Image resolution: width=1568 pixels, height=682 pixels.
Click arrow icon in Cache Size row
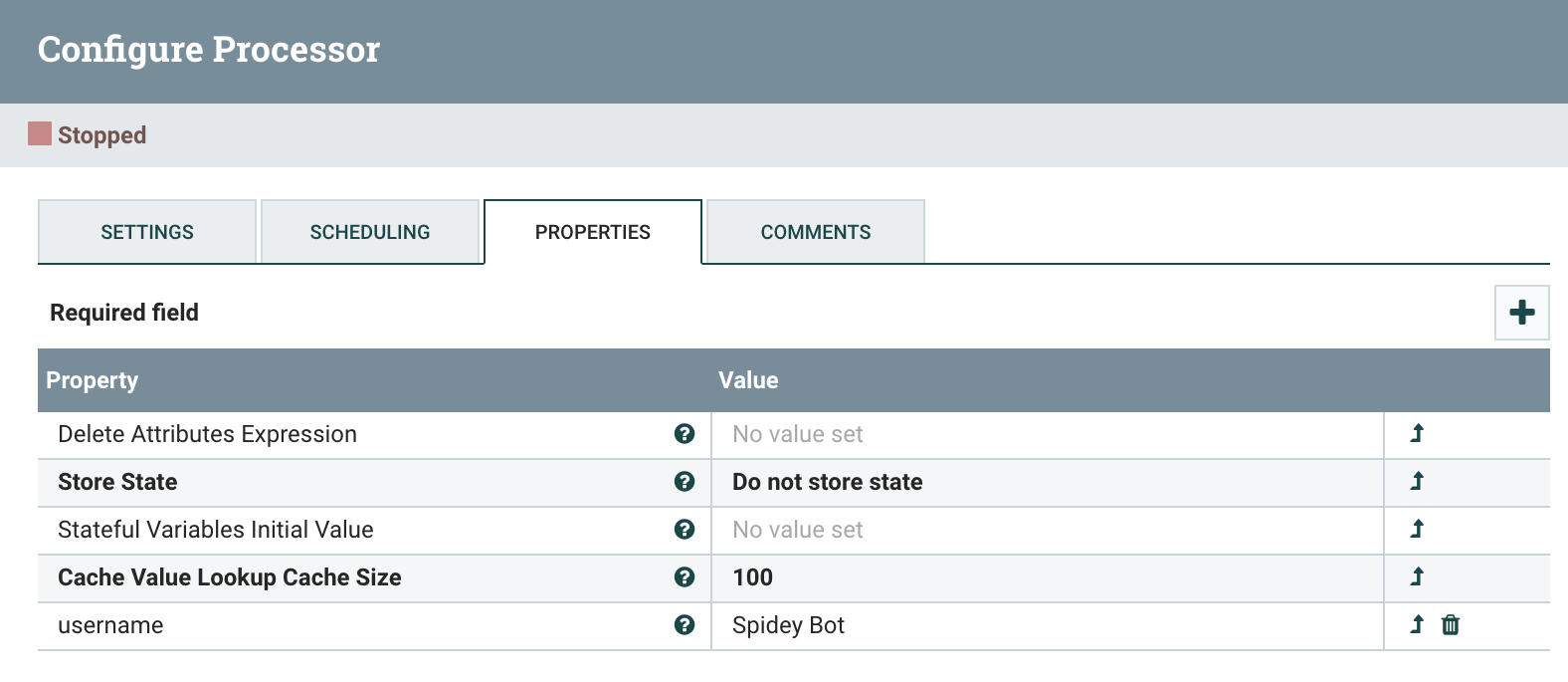click(x=1417, y=576)
